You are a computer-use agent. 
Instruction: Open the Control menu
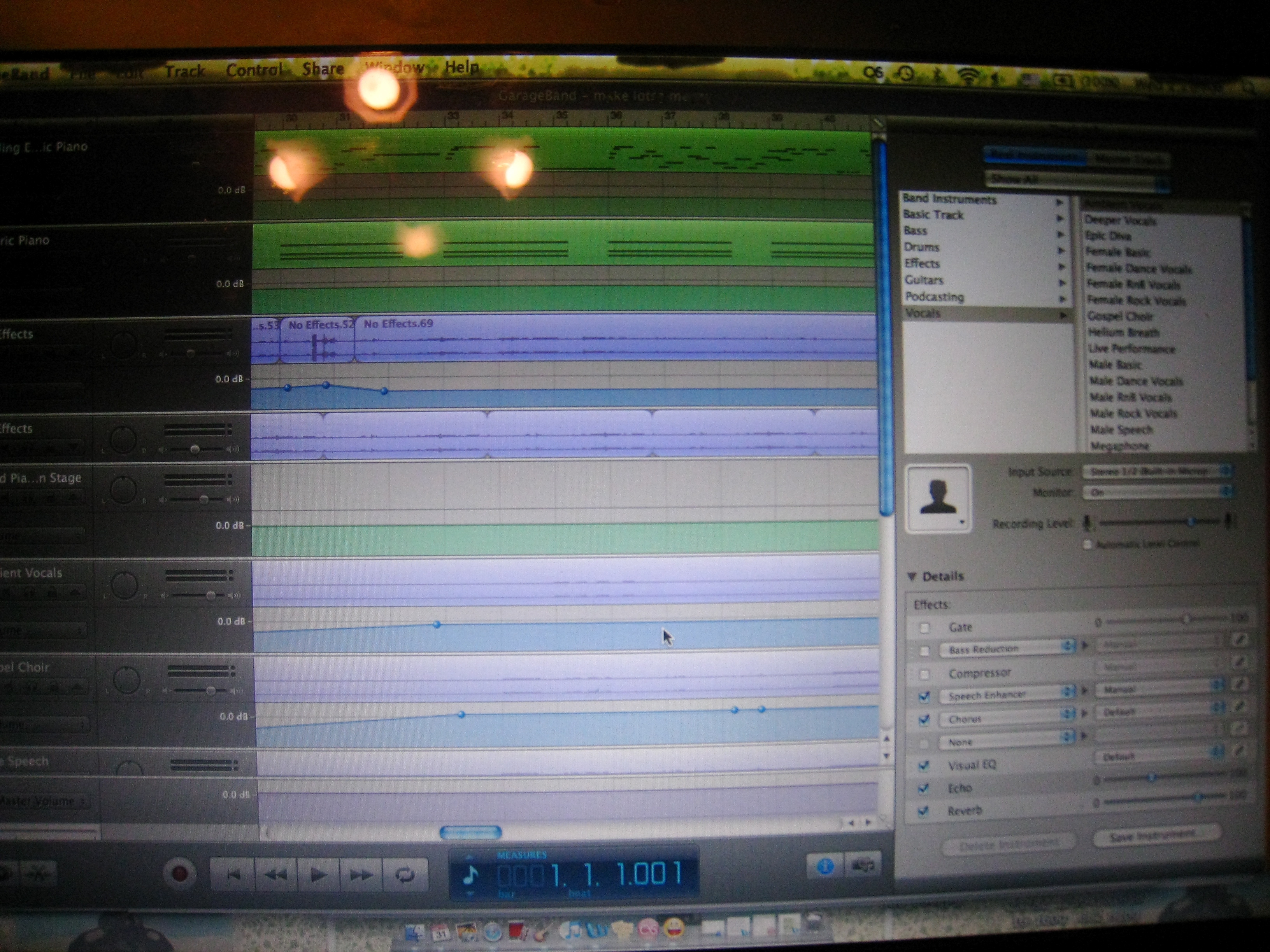[254, 70]
